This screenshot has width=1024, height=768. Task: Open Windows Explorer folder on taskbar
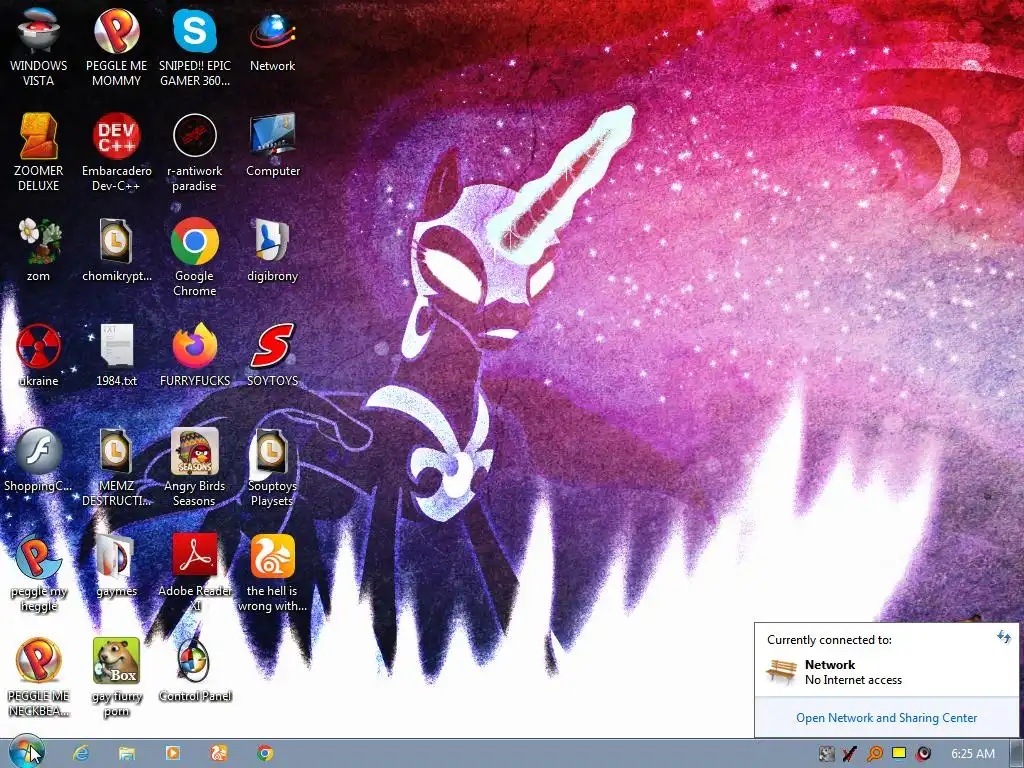click(127, 753)
